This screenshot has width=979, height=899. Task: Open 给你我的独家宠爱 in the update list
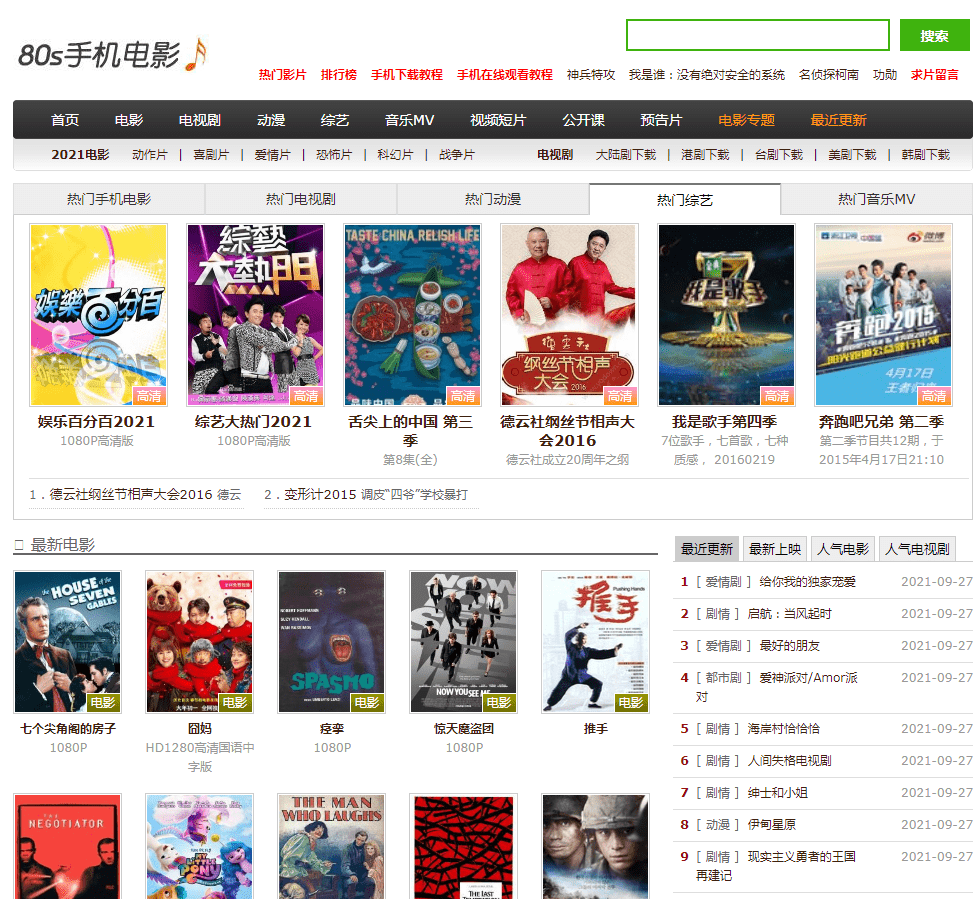click(x=807, y=582)
